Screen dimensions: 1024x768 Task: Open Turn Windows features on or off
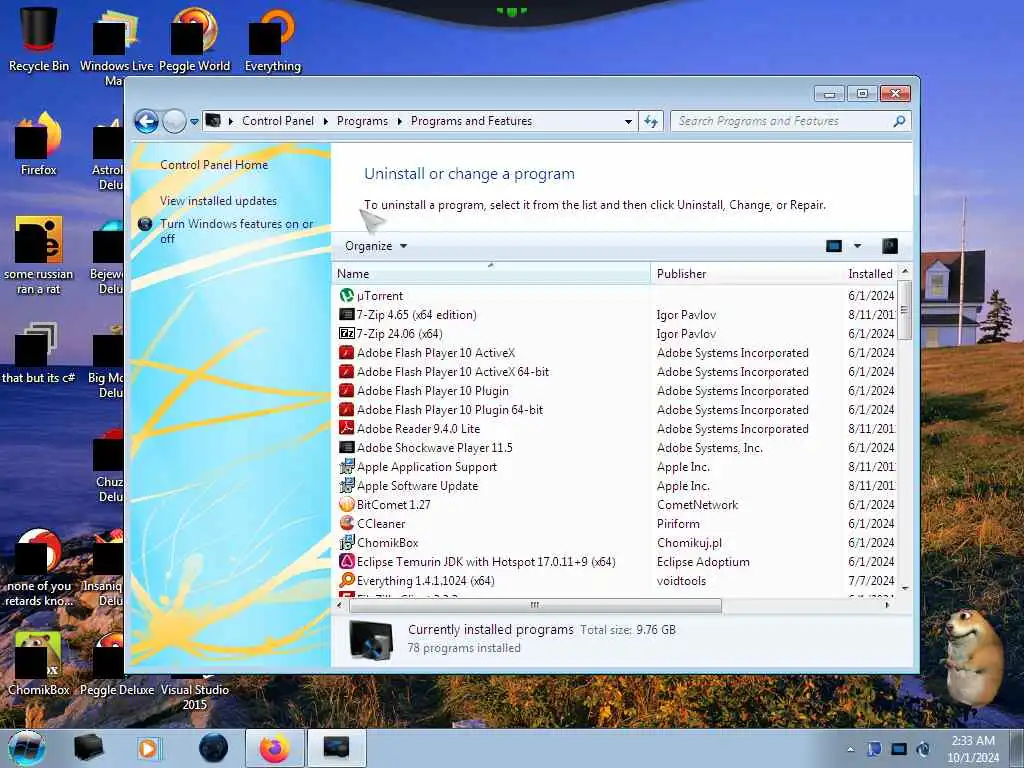[x=236, y=231]
